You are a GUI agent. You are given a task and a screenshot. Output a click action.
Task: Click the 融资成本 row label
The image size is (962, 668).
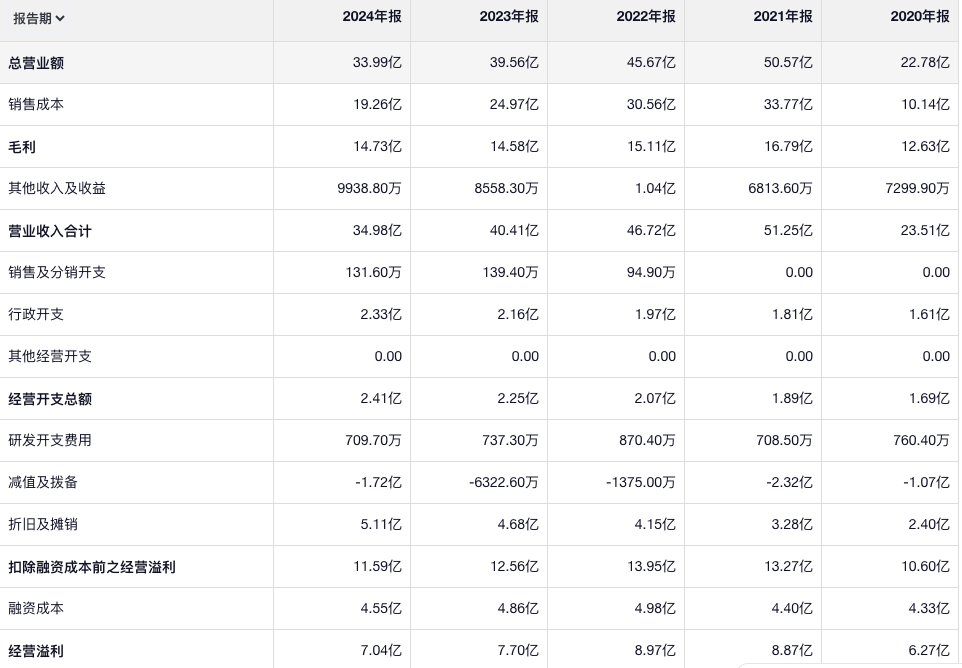click(x=36, y=608)
